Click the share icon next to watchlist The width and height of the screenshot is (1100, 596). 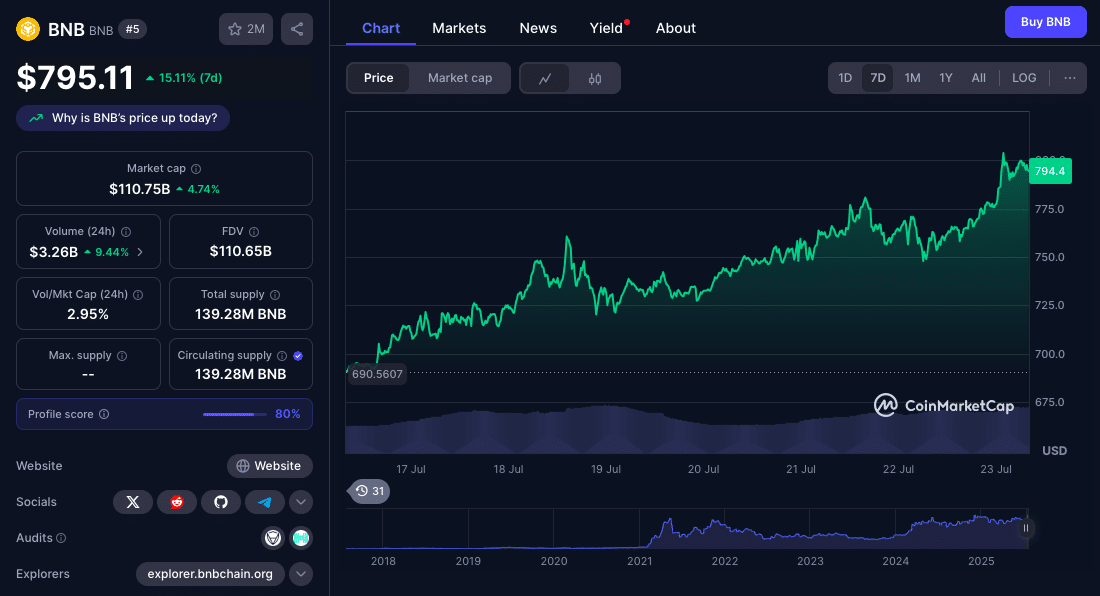pos(297,29)
